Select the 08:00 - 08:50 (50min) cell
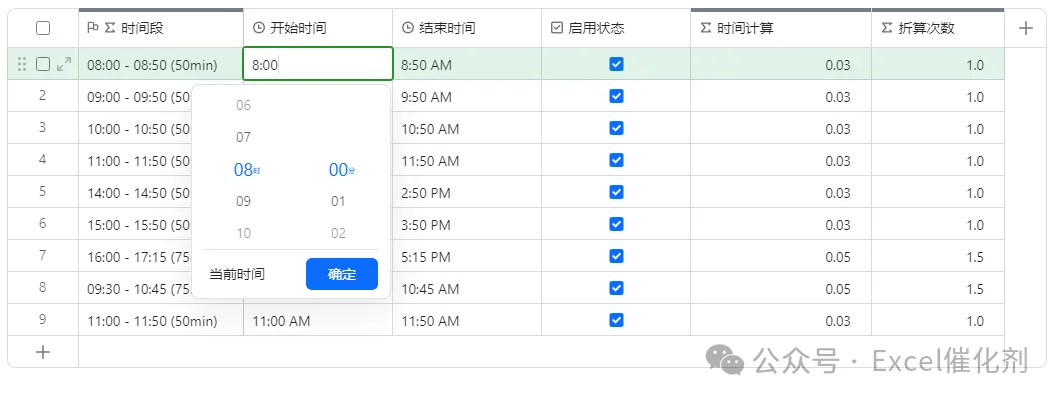Image resolution: width=1062 pixels, height=403 pixels. tap(161, 64)
